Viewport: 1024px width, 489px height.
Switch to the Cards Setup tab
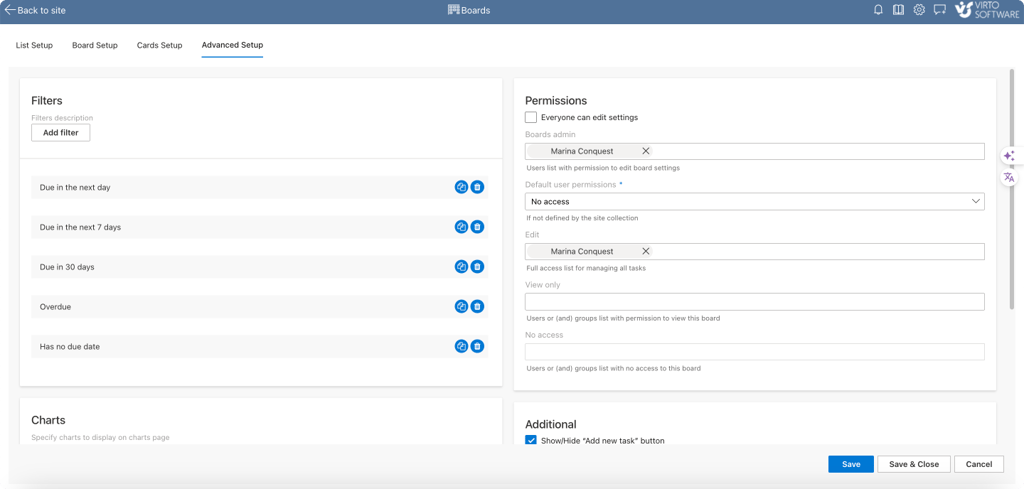[159, 45]
